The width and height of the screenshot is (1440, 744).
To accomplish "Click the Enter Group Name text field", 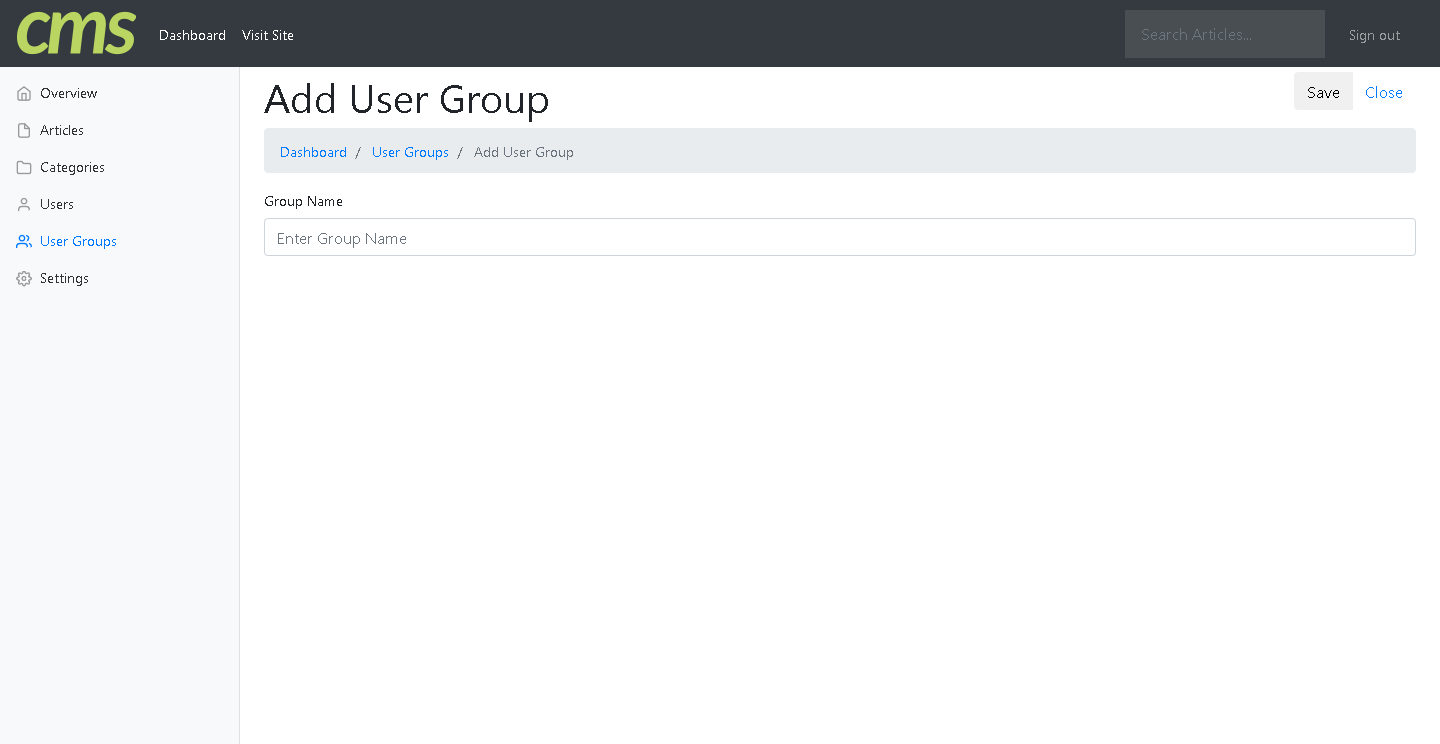I will [839, 238].
